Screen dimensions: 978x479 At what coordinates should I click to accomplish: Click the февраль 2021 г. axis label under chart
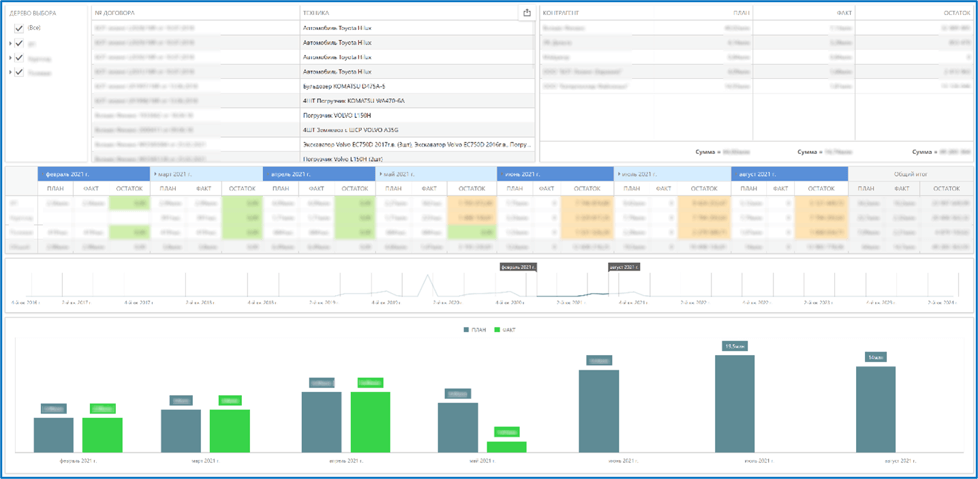78,460
